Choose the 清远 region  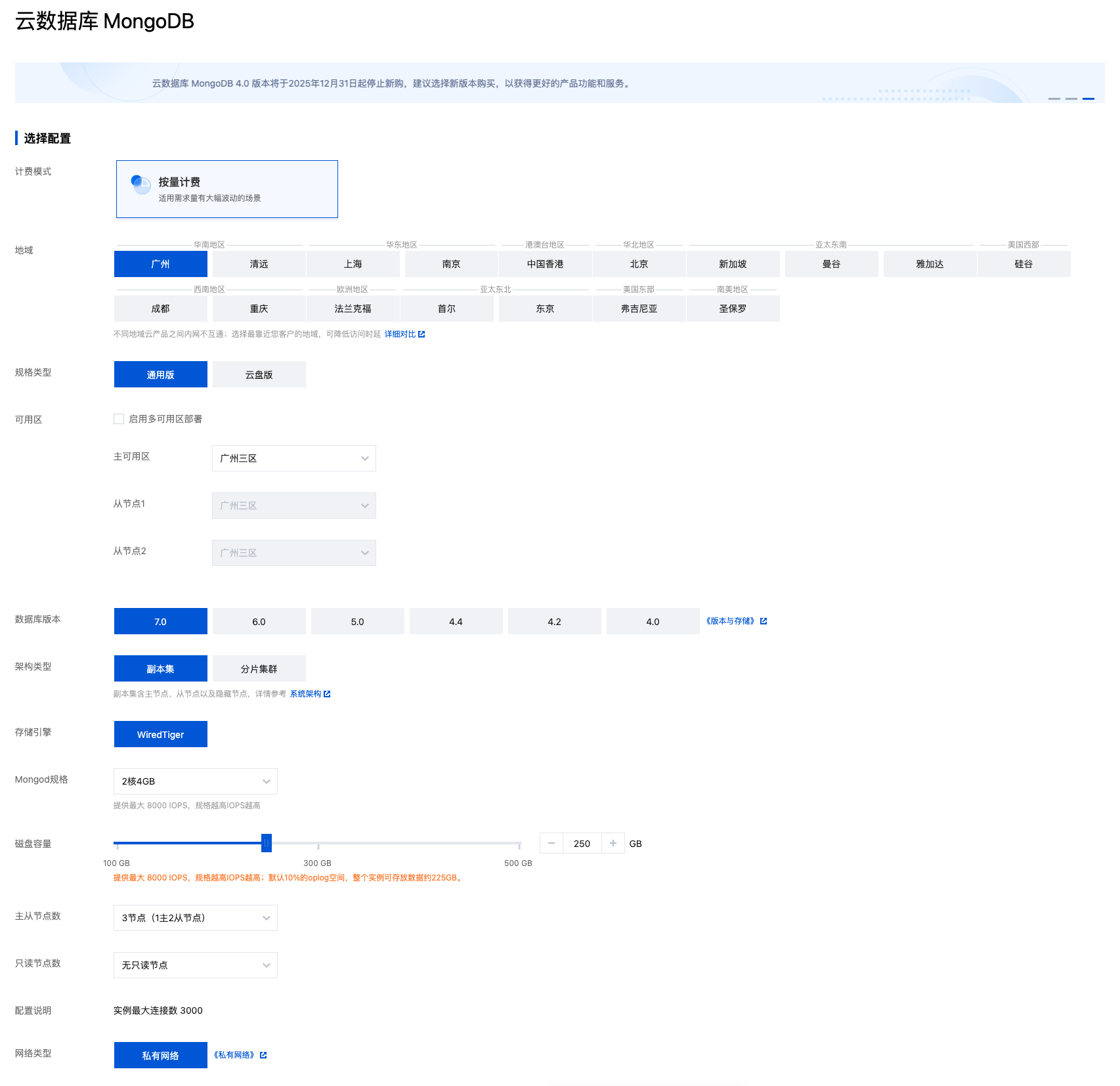[x=259, y=264]
